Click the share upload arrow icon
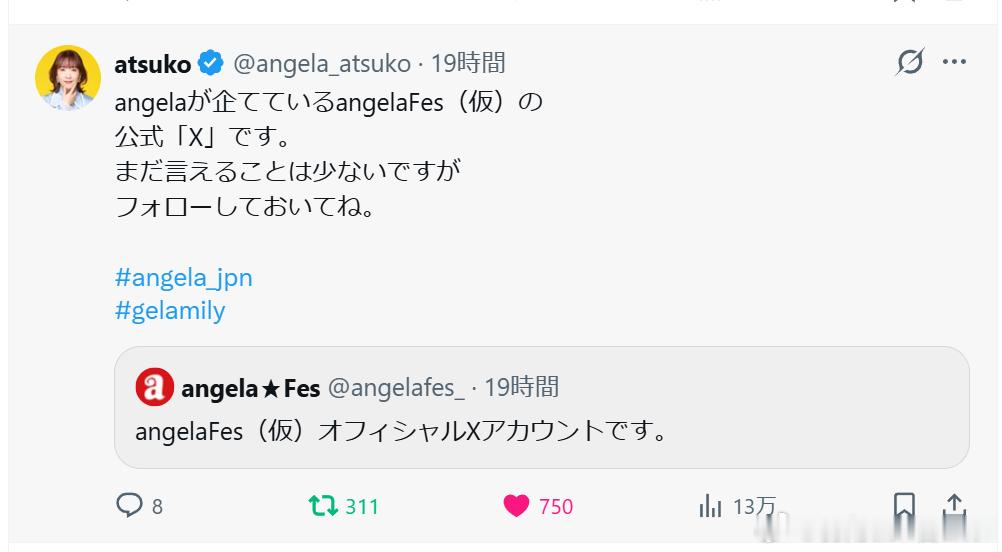Screen dimensions: 1002x552 954,505
